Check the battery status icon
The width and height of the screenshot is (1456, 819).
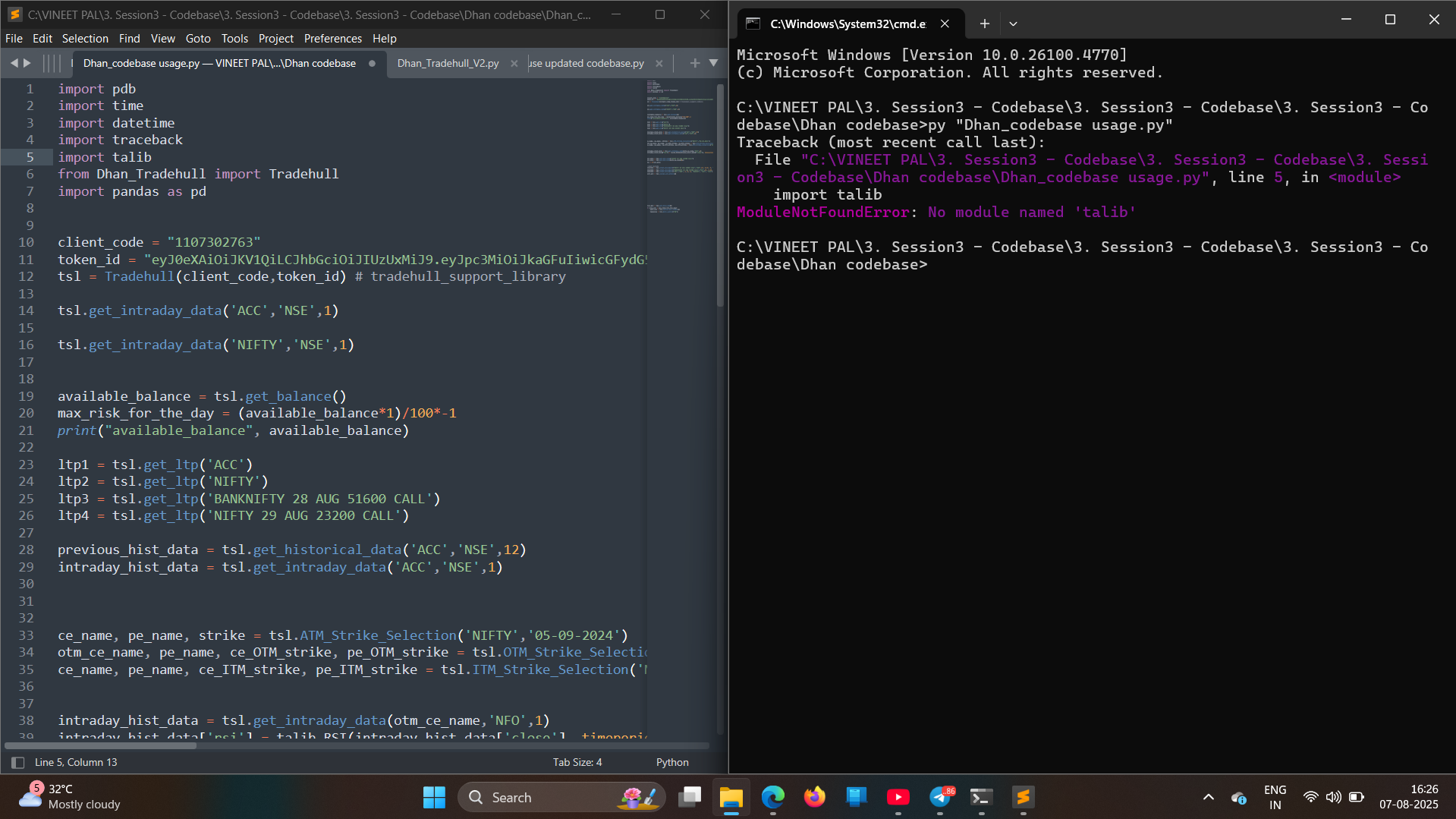click(x=1357, y=797)
